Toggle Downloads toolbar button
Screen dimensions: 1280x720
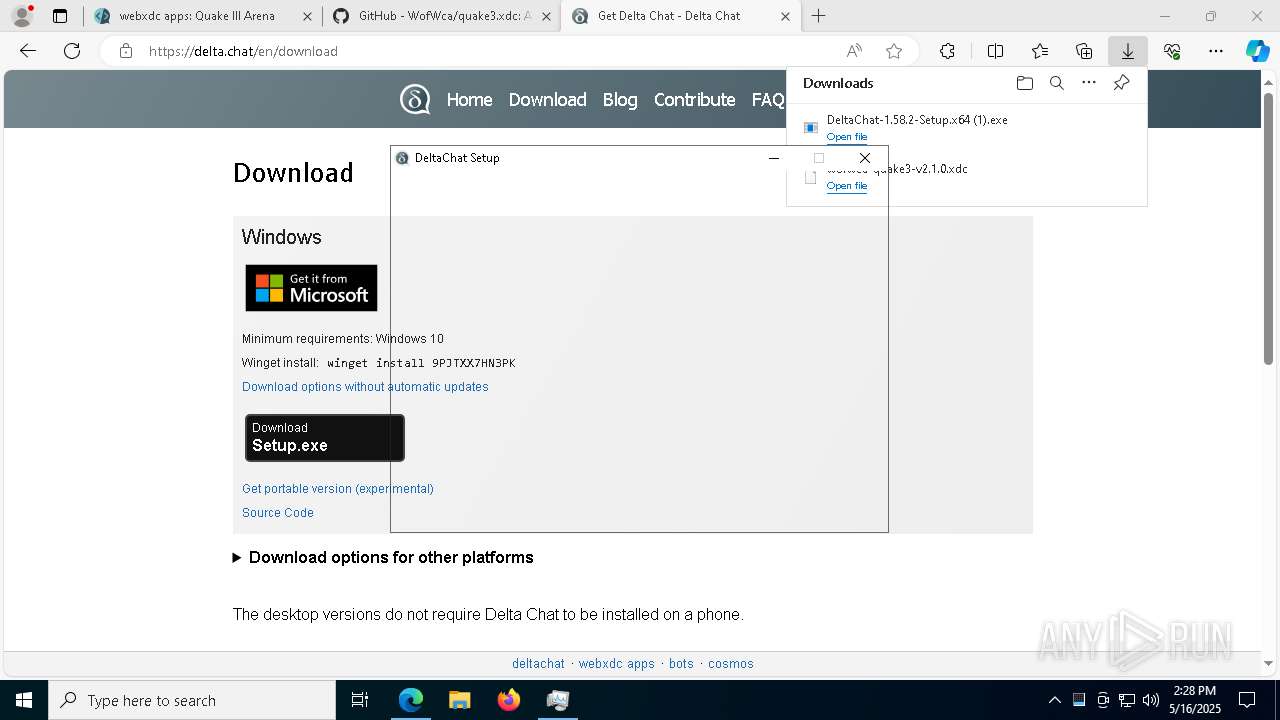1128,51
